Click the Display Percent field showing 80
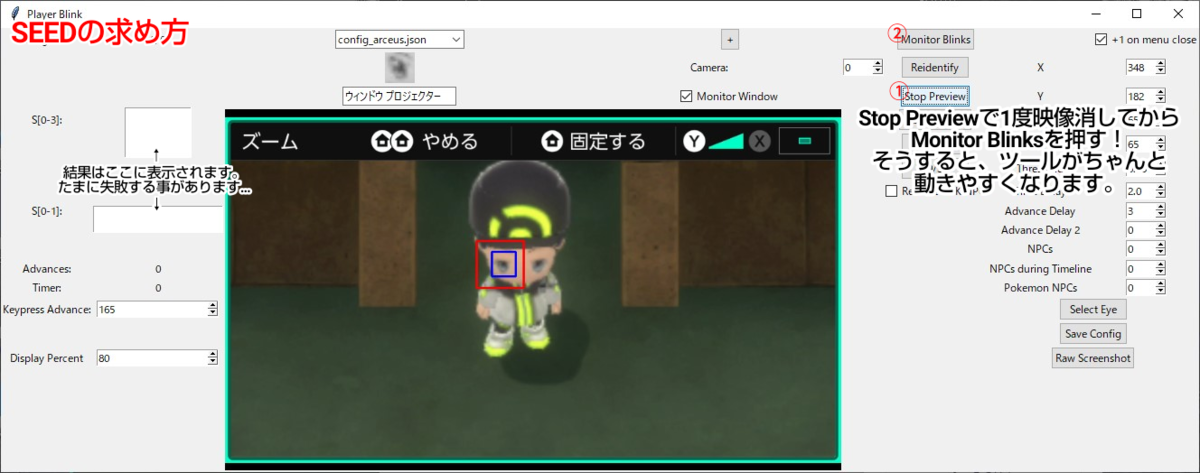Screen dimensions: 1200x473 click(x=151, y=357)
